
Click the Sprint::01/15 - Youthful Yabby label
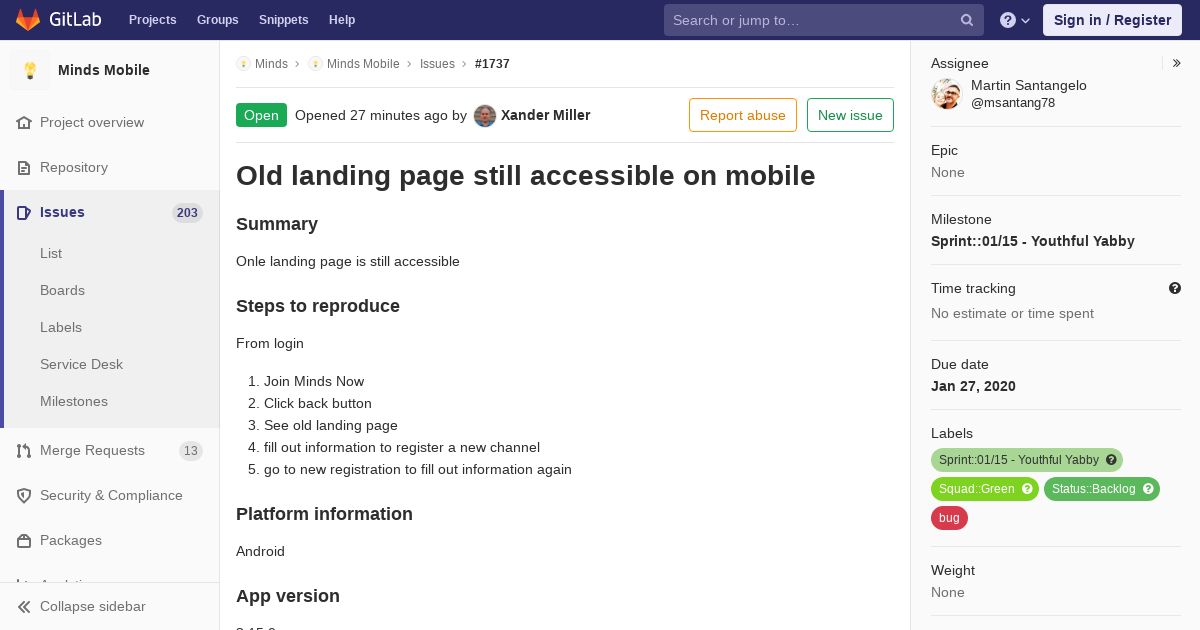(1018, 460)
